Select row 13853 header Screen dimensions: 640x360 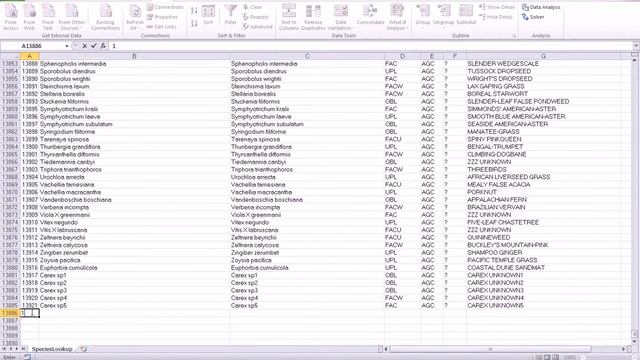coord(10,64)
